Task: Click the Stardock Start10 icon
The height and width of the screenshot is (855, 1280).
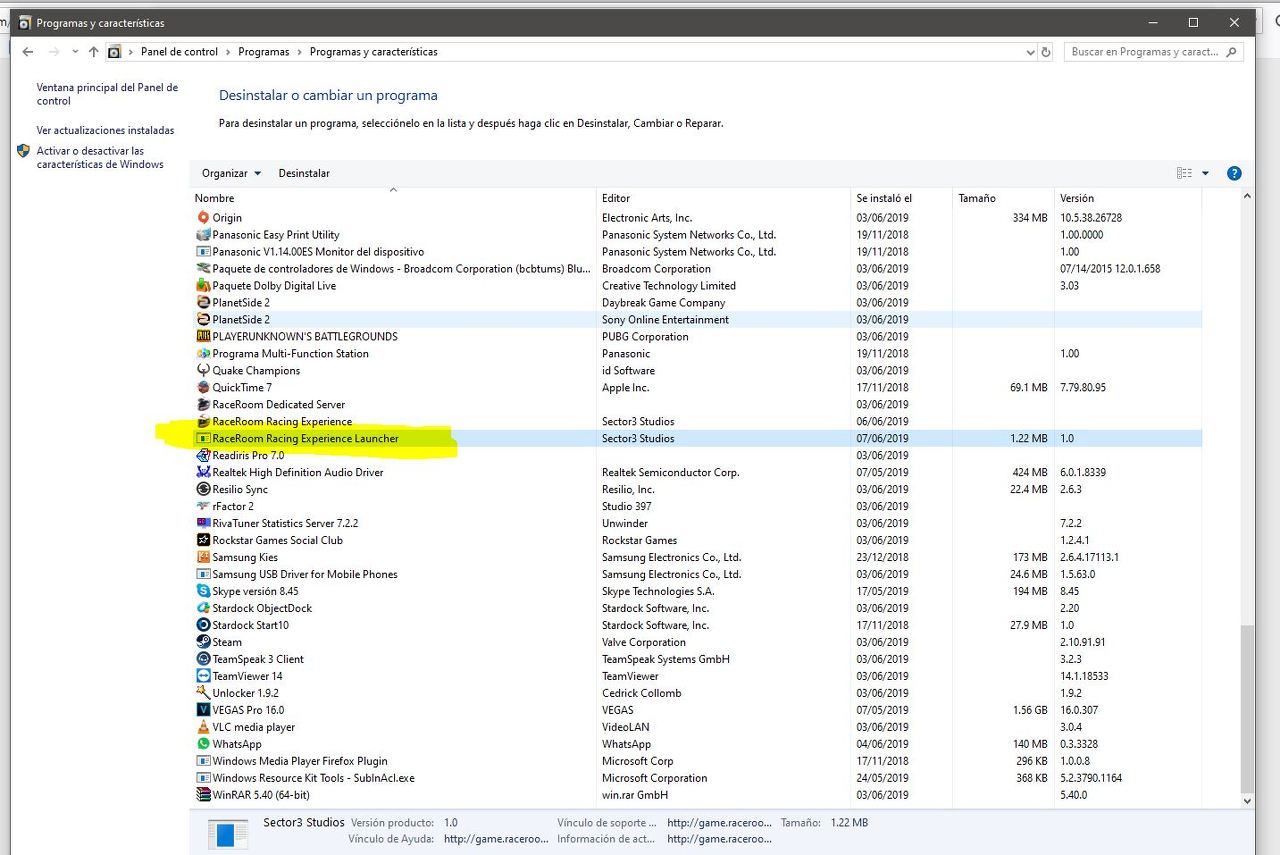Action: (204, 625)
